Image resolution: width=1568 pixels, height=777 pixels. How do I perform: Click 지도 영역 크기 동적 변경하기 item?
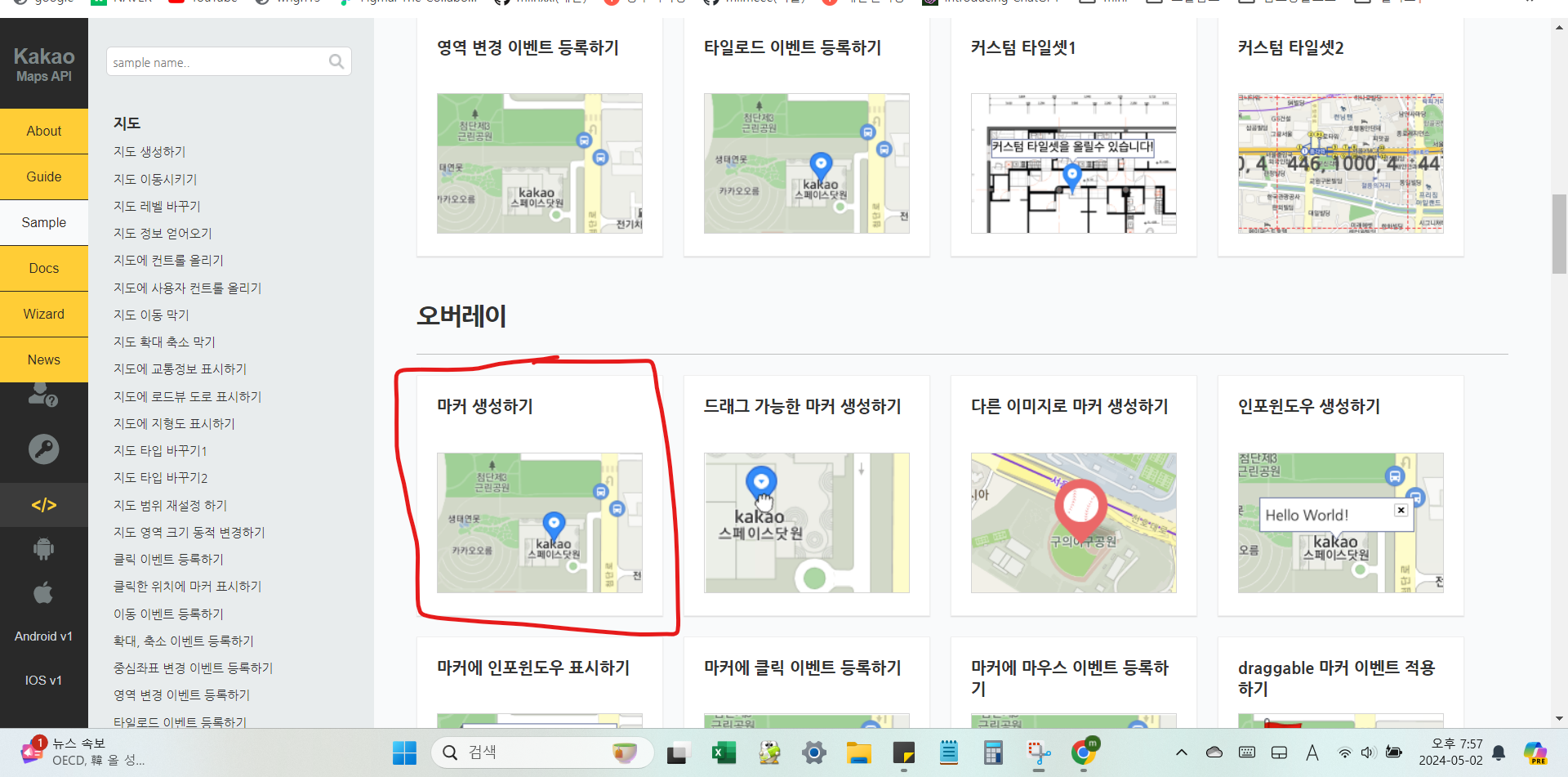[189, 532]
